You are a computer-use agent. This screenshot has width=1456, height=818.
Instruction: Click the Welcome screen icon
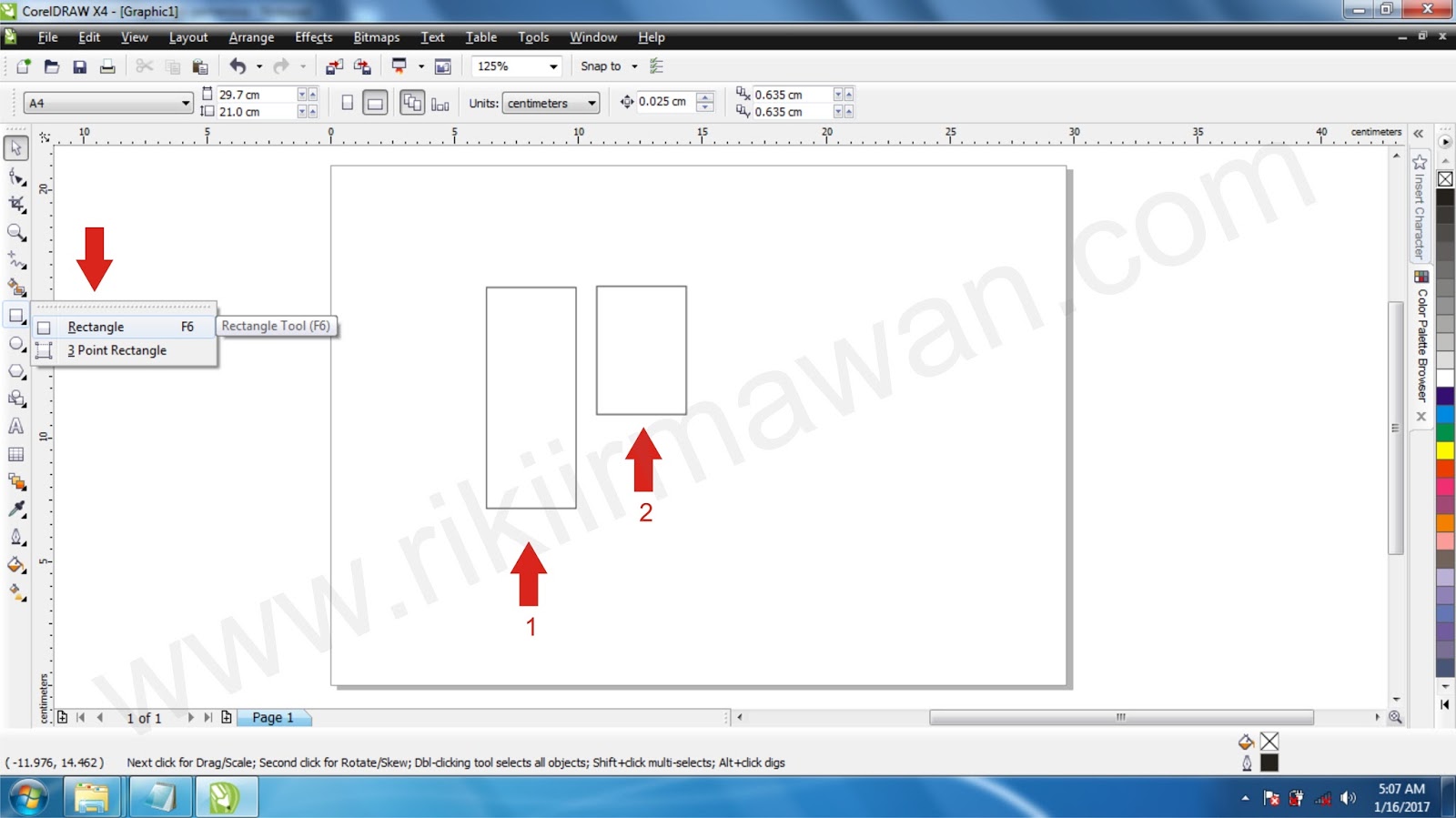coord(443,66)
